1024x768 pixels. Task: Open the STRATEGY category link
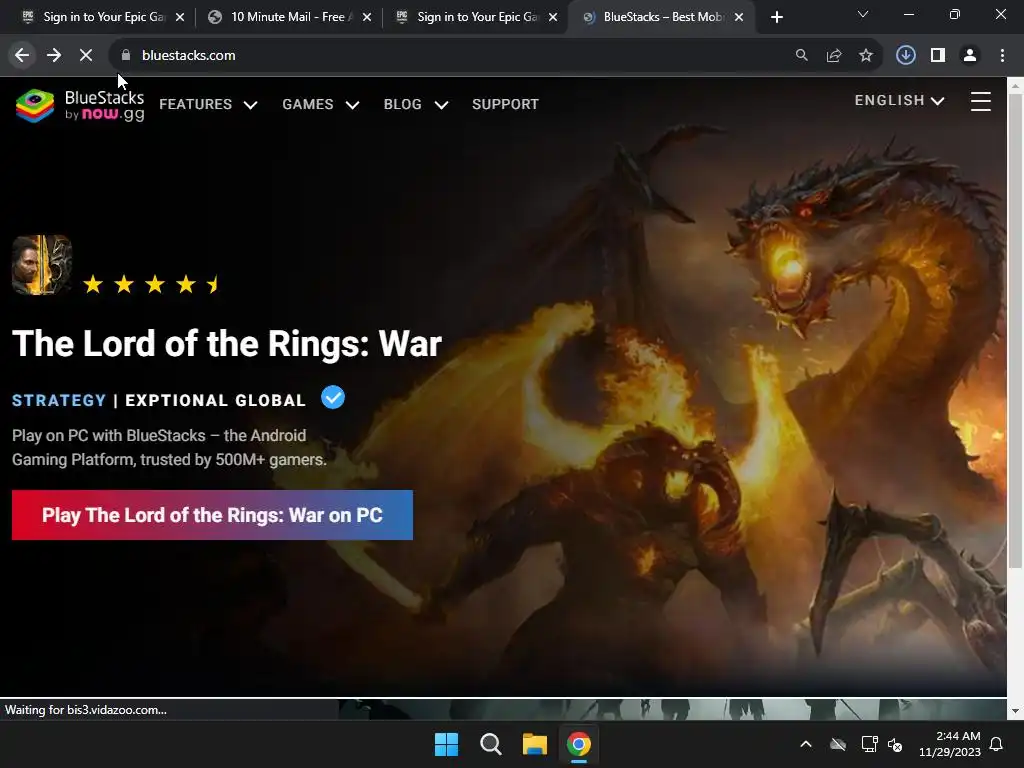59,400
